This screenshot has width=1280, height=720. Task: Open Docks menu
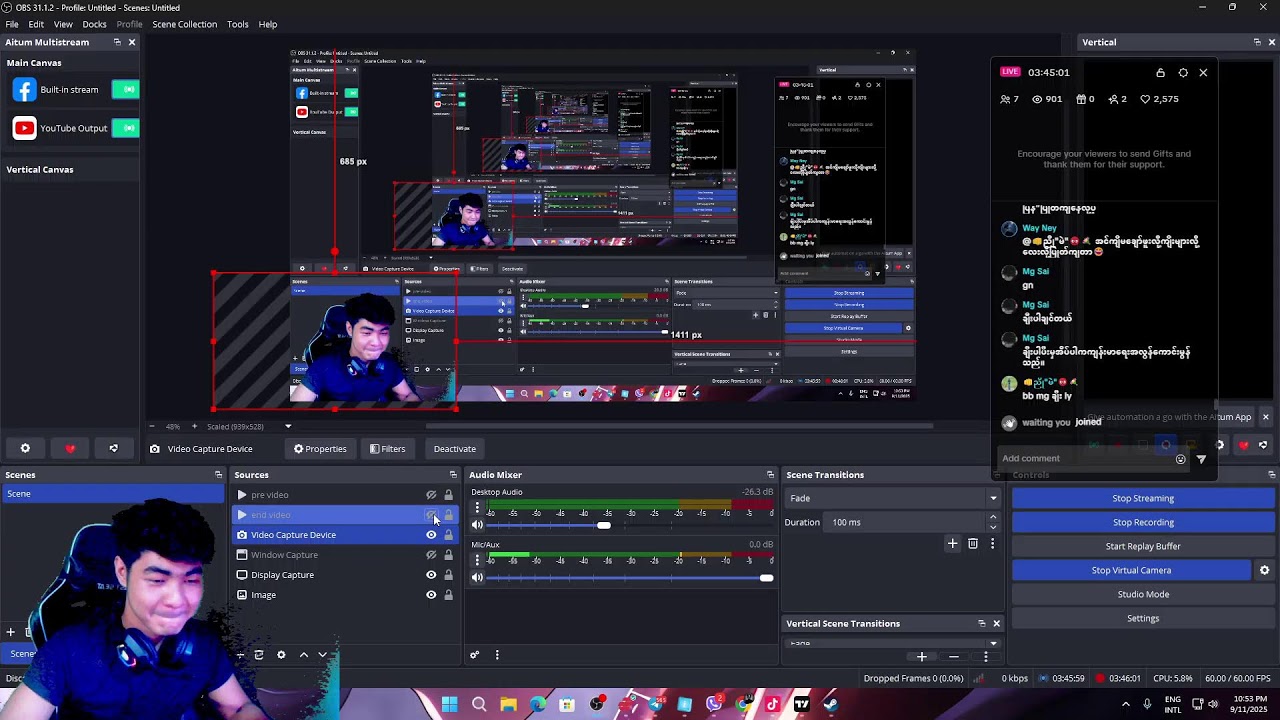coord(94,24)
